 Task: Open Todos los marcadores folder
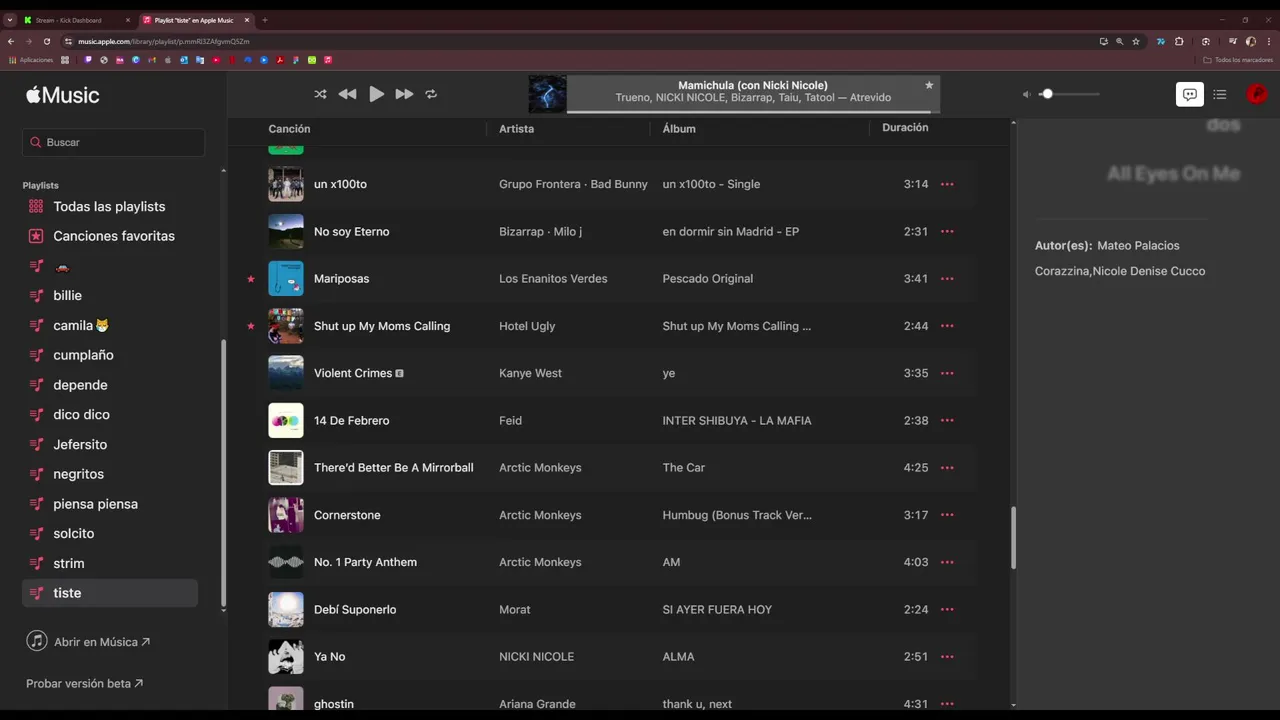click(x=1238, y=60)
